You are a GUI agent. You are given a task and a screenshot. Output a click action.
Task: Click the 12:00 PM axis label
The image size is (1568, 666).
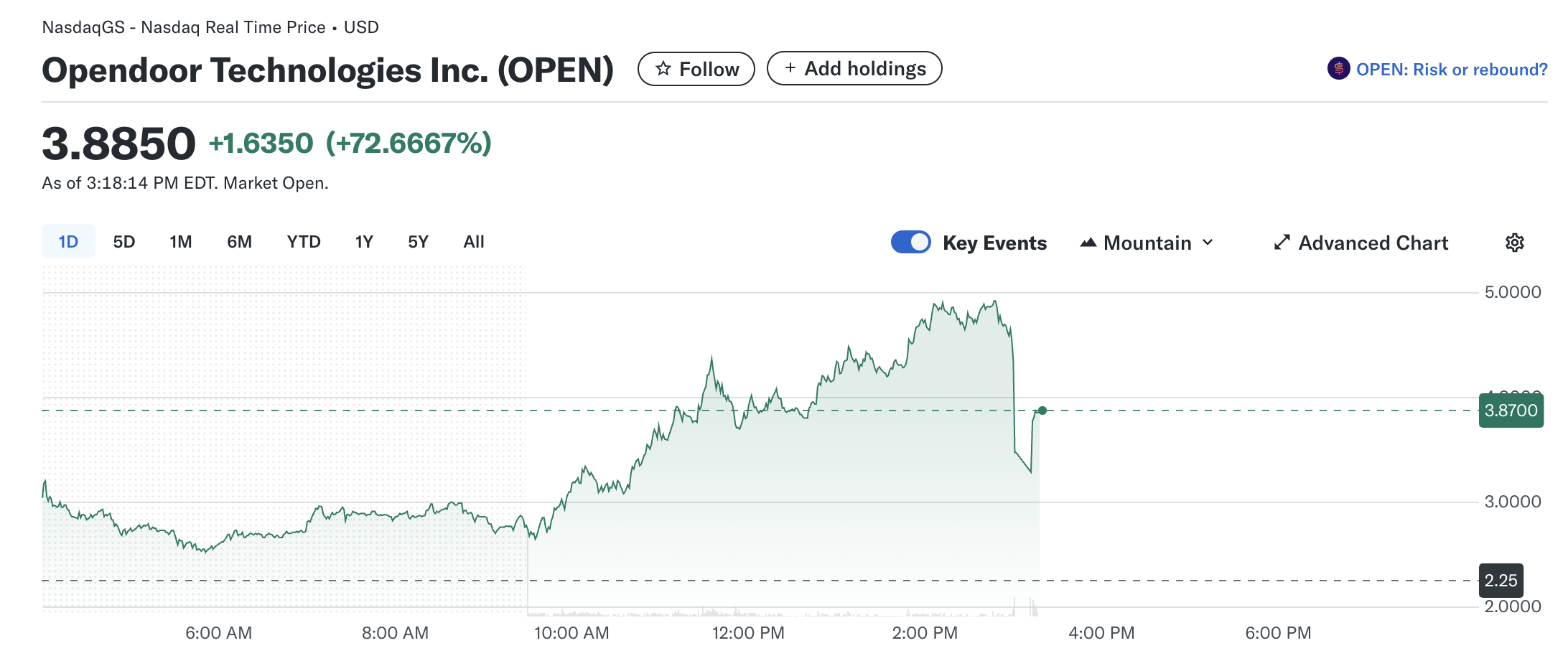pos(748,633)
